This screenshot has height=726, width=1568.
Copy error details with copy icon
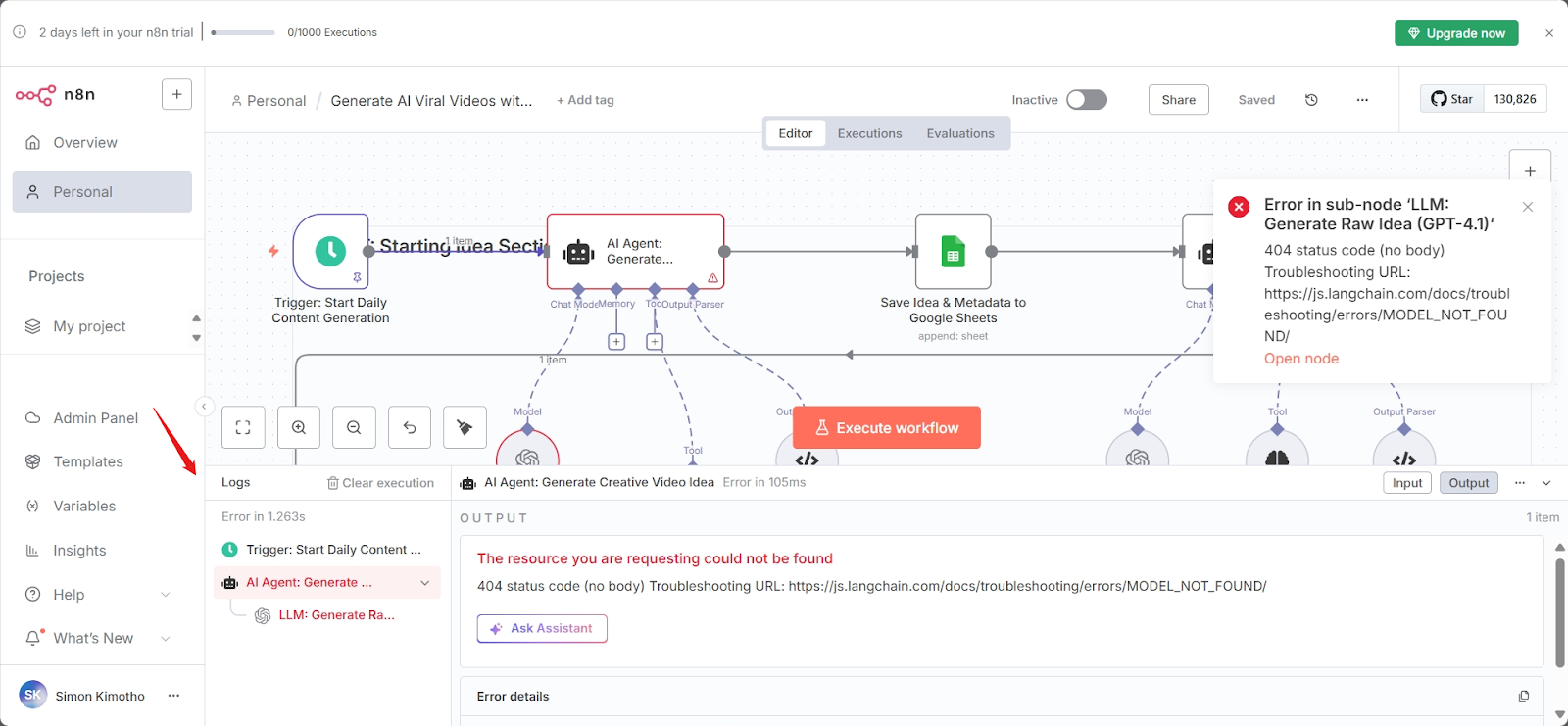point(1523,697)
